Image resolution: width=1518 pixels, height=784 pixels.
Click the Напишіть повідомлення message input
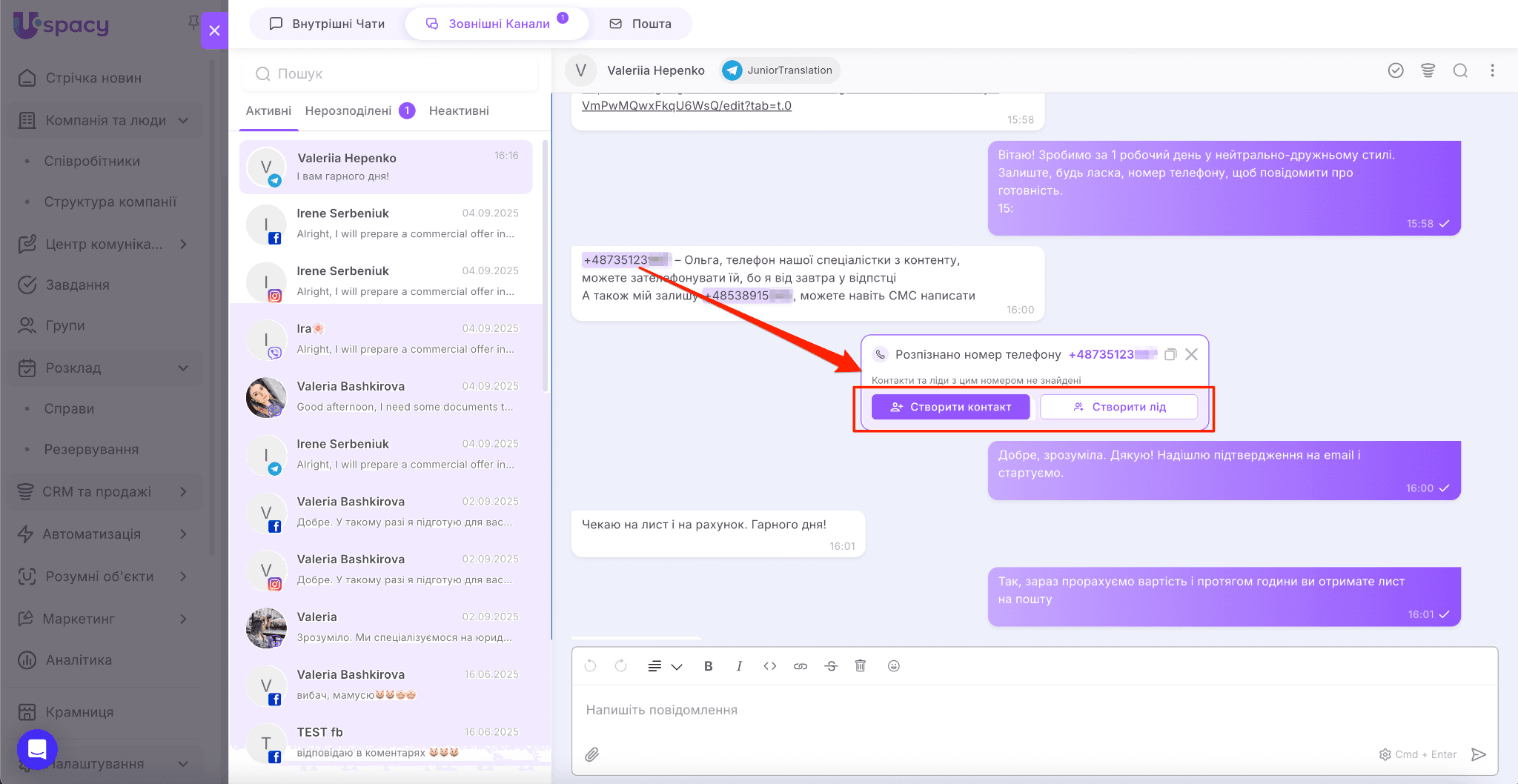tap(1035, 710)
